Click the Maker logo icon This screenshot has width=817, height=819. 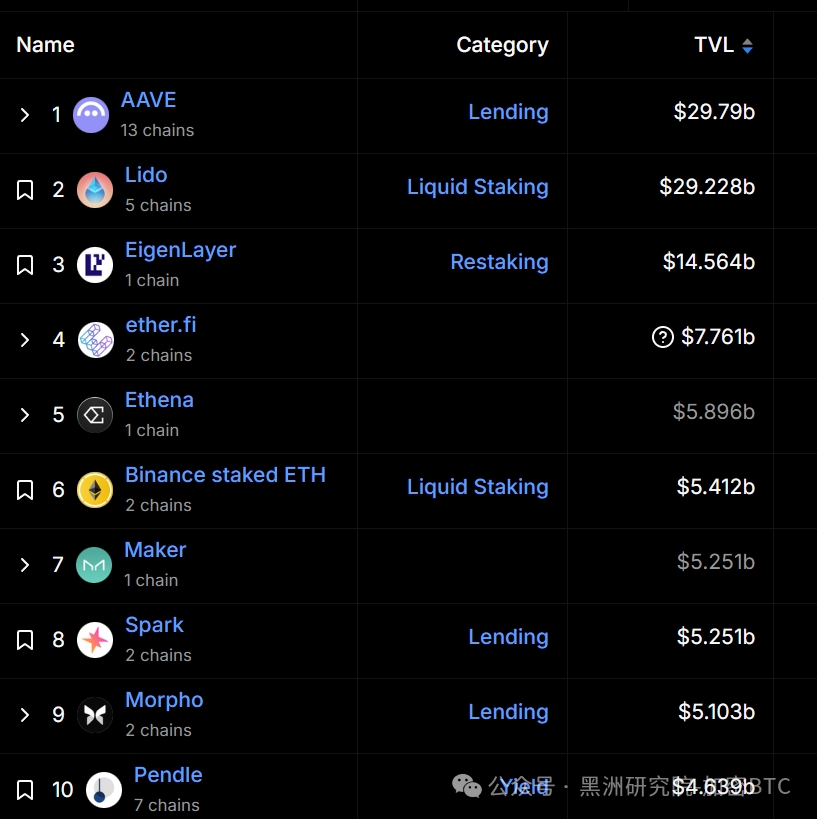click(94, 565)
